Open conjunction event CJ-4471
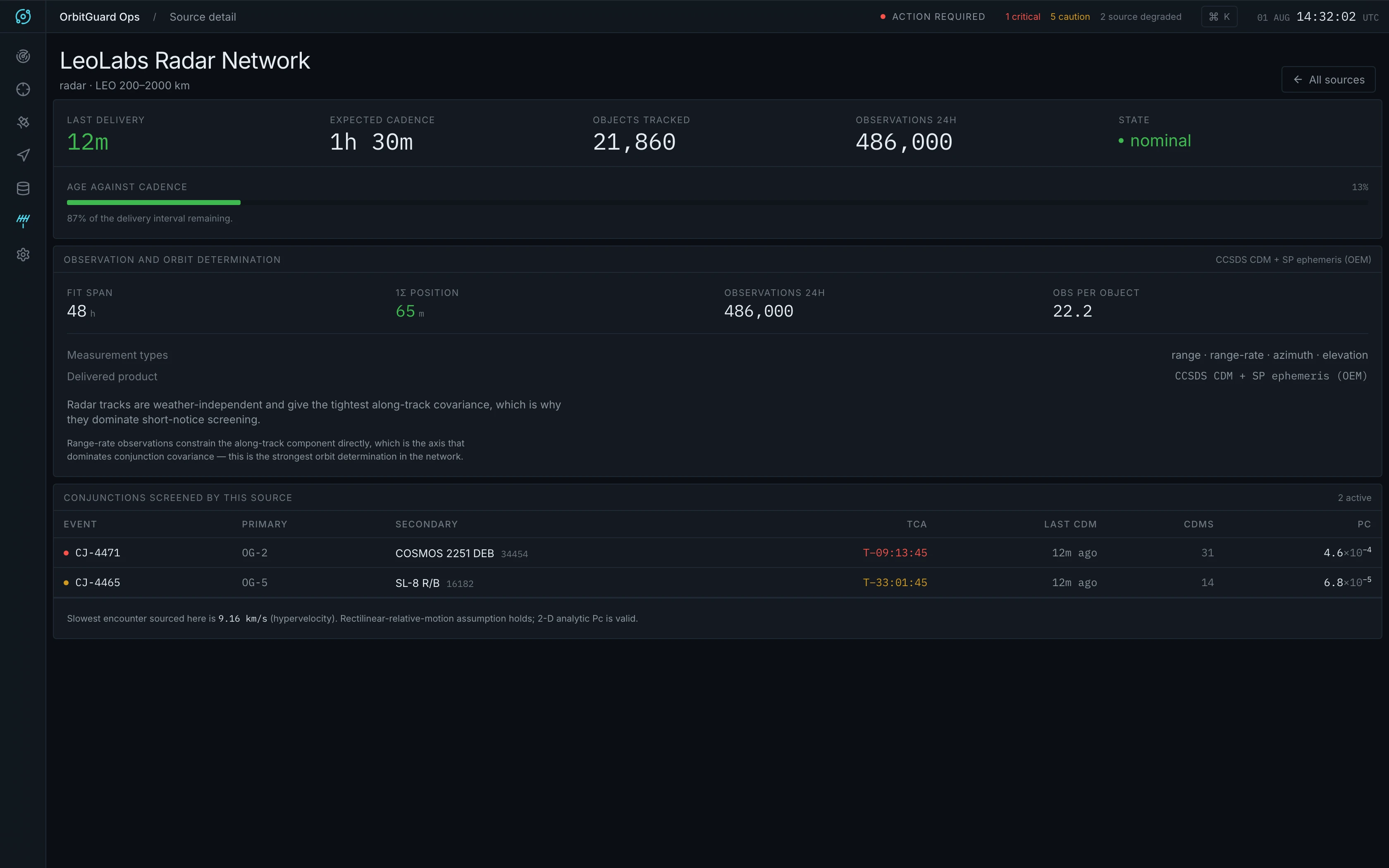 [718, 553]
